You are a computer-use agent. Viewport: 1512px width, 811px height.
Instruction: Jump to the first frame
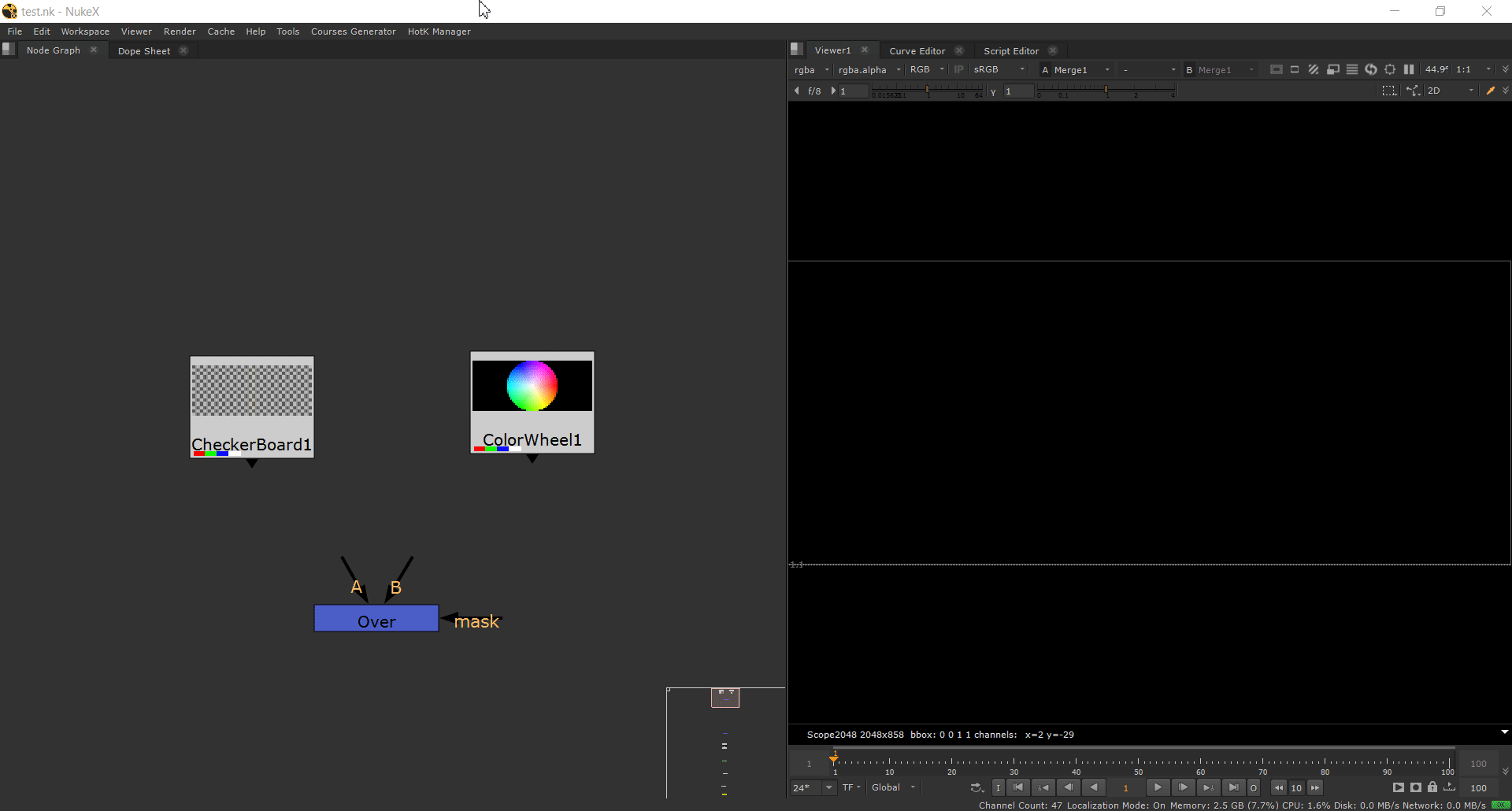click(x=1018, y=787)
